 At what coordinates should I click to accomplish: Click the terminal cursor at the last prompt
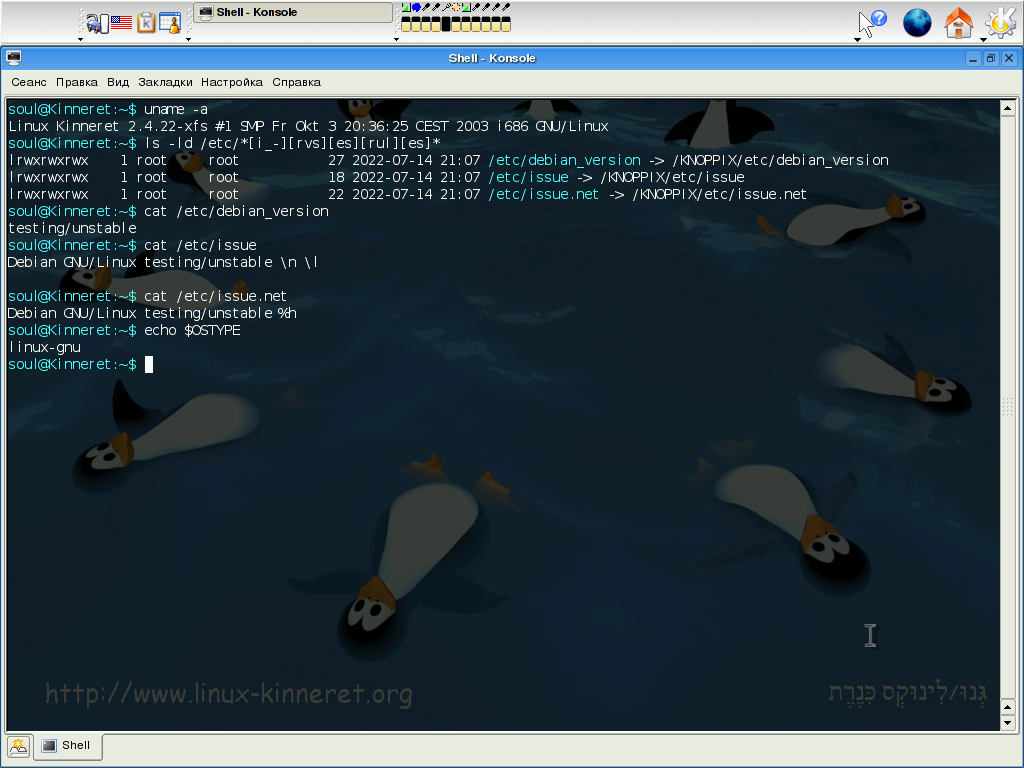coord(149,364)
